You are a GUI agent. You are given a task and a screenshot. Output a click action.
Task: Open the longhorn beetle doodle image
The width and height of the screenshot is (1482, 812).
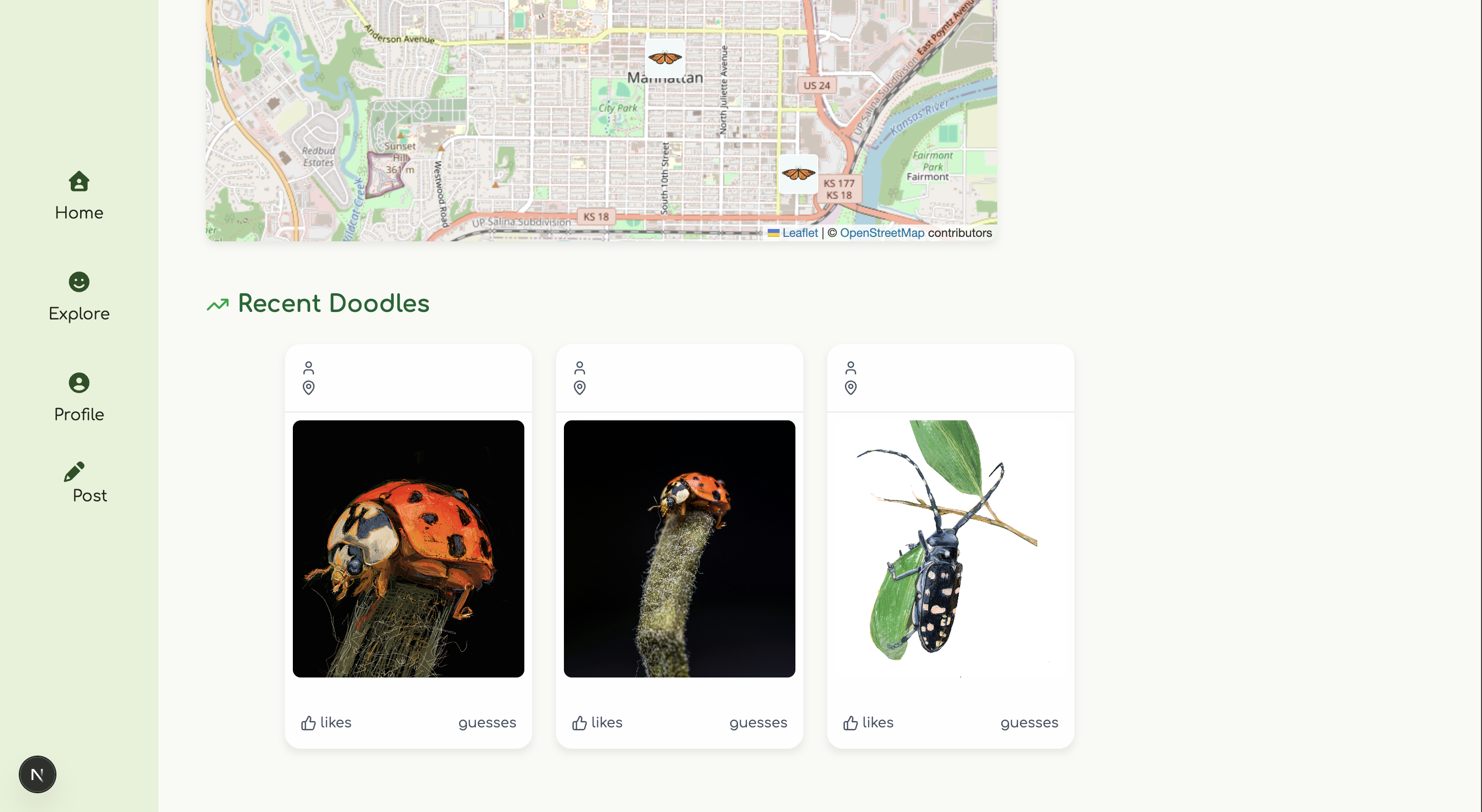point(950,548)
